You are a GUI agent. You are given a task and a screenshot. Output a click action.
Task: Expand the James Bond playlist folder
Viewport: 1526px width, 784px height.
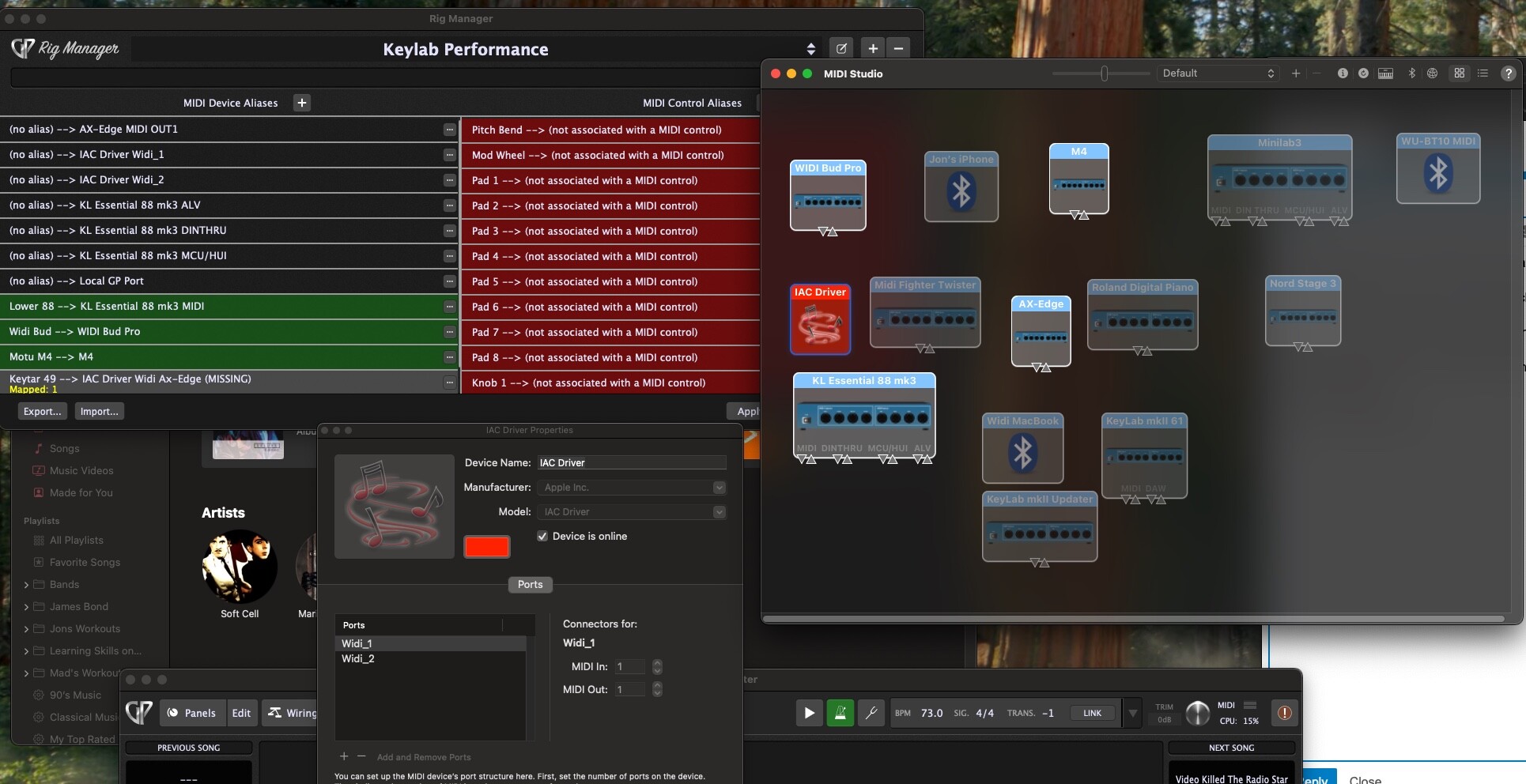coord(26,607)
